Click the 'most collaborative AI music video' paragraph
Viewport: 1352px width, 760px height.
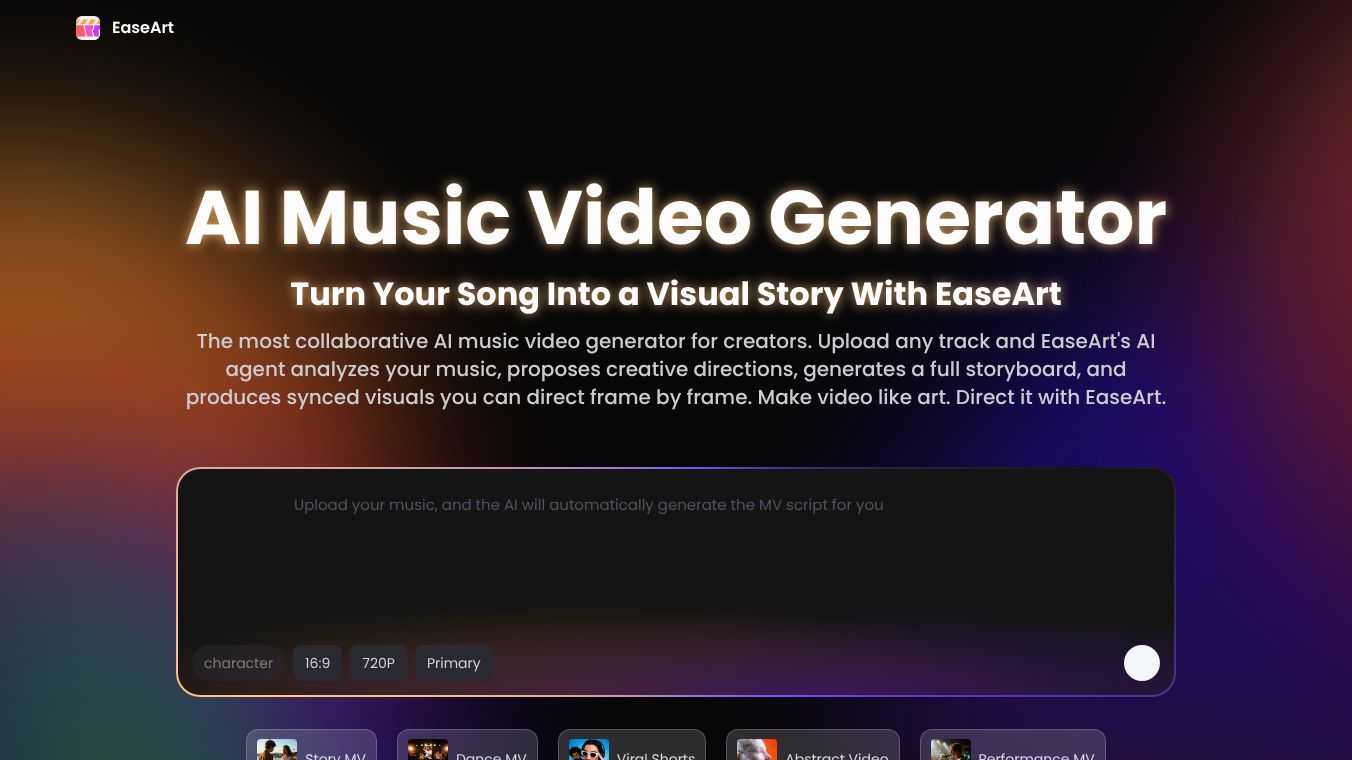676,369
